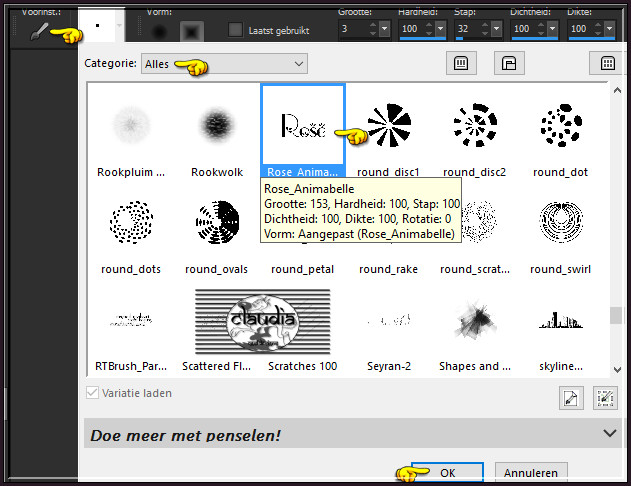The width and height of the screenshot is (631, 486).
Task: Click the round_petal label
Action: (x=303, y=269)
